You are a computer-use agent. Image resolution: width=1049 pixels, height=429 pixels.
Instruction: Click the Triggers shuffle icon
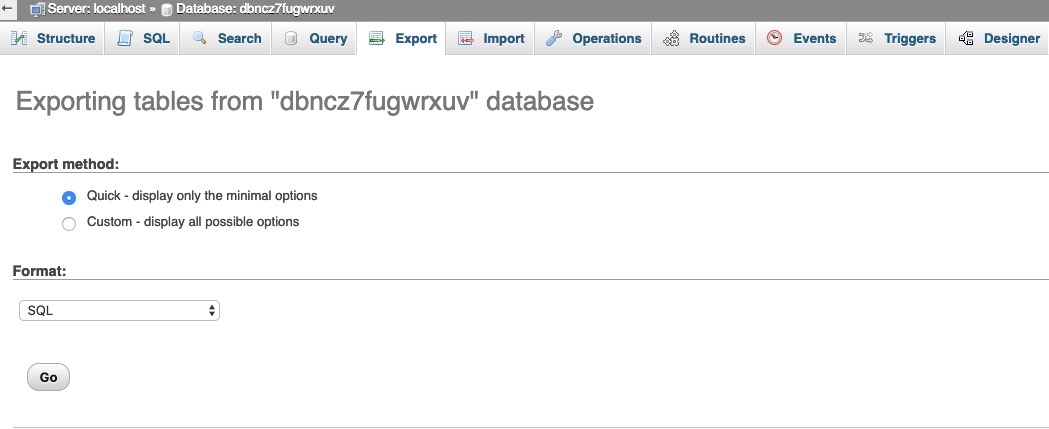(866, 37)
